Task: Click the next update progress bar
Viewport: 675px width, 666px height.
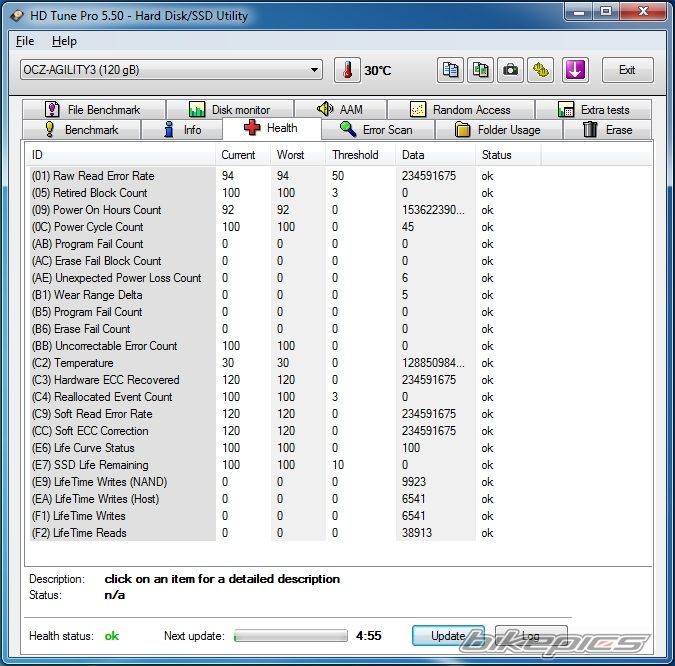Action: pyautogui.click(x=291, y=636)
